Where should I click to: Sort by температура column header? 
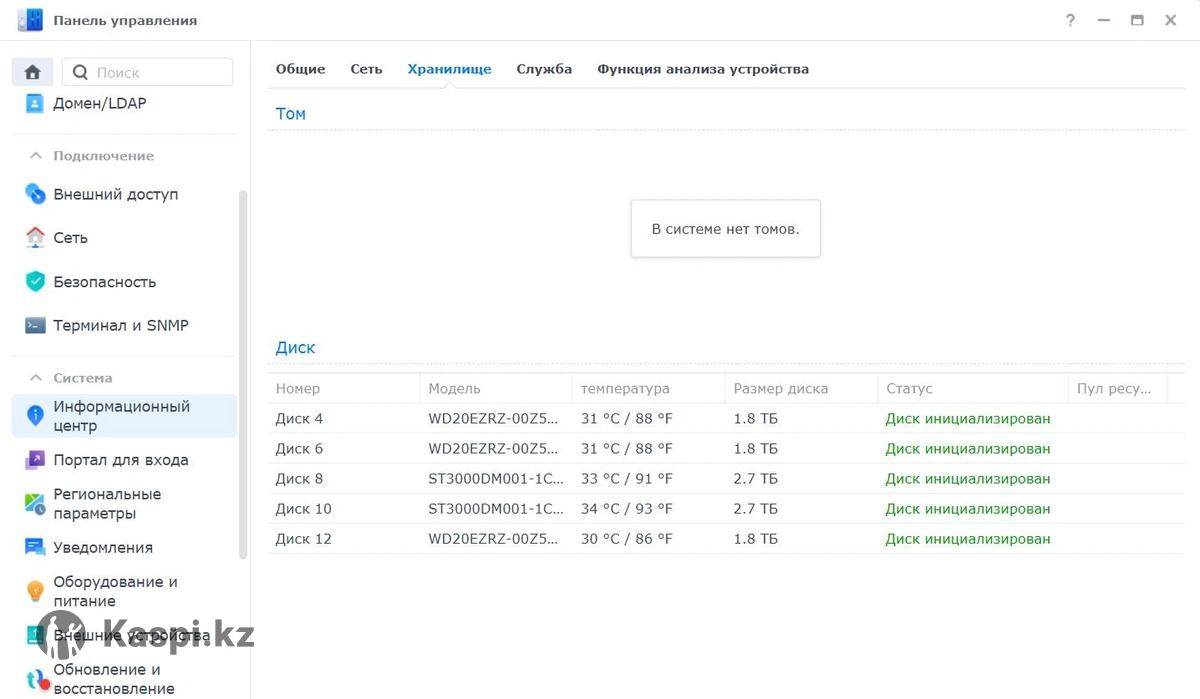(625, 388)
